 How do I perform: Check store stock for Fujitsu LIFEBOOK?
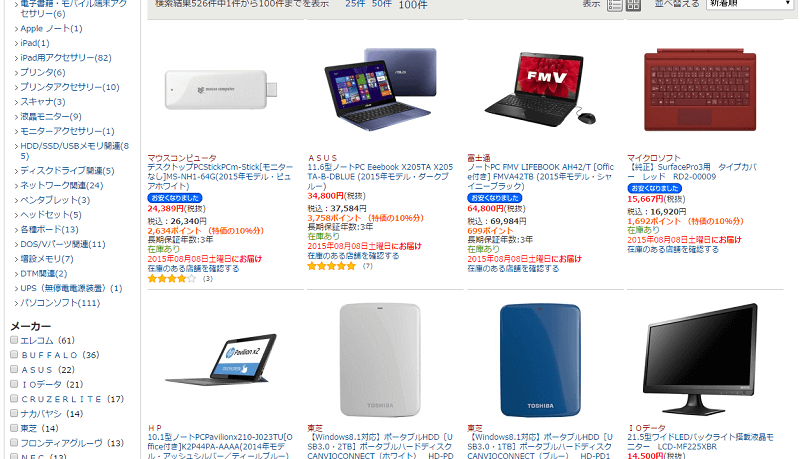pos(513,268)
